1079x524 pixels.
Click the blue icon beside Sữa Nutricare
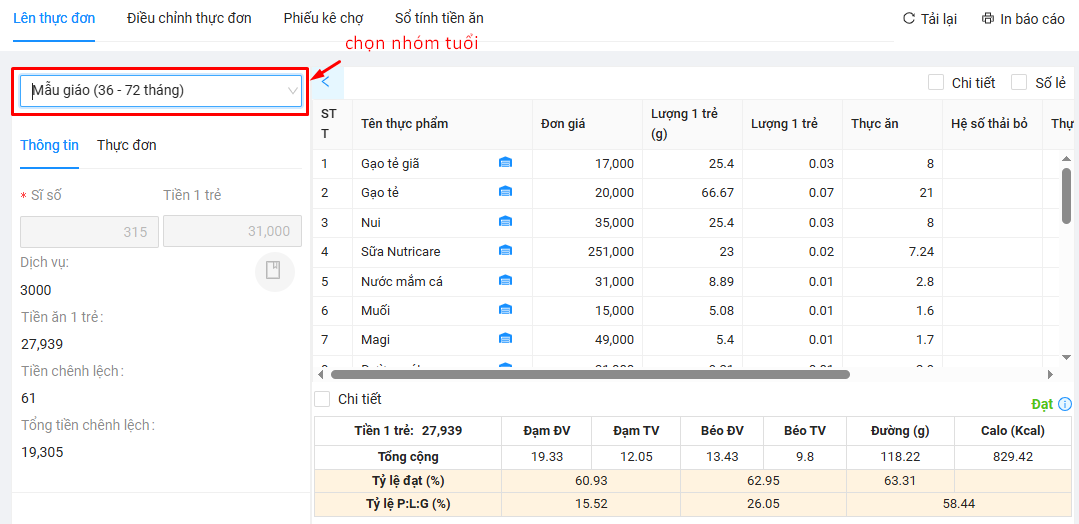pos(505,251)
